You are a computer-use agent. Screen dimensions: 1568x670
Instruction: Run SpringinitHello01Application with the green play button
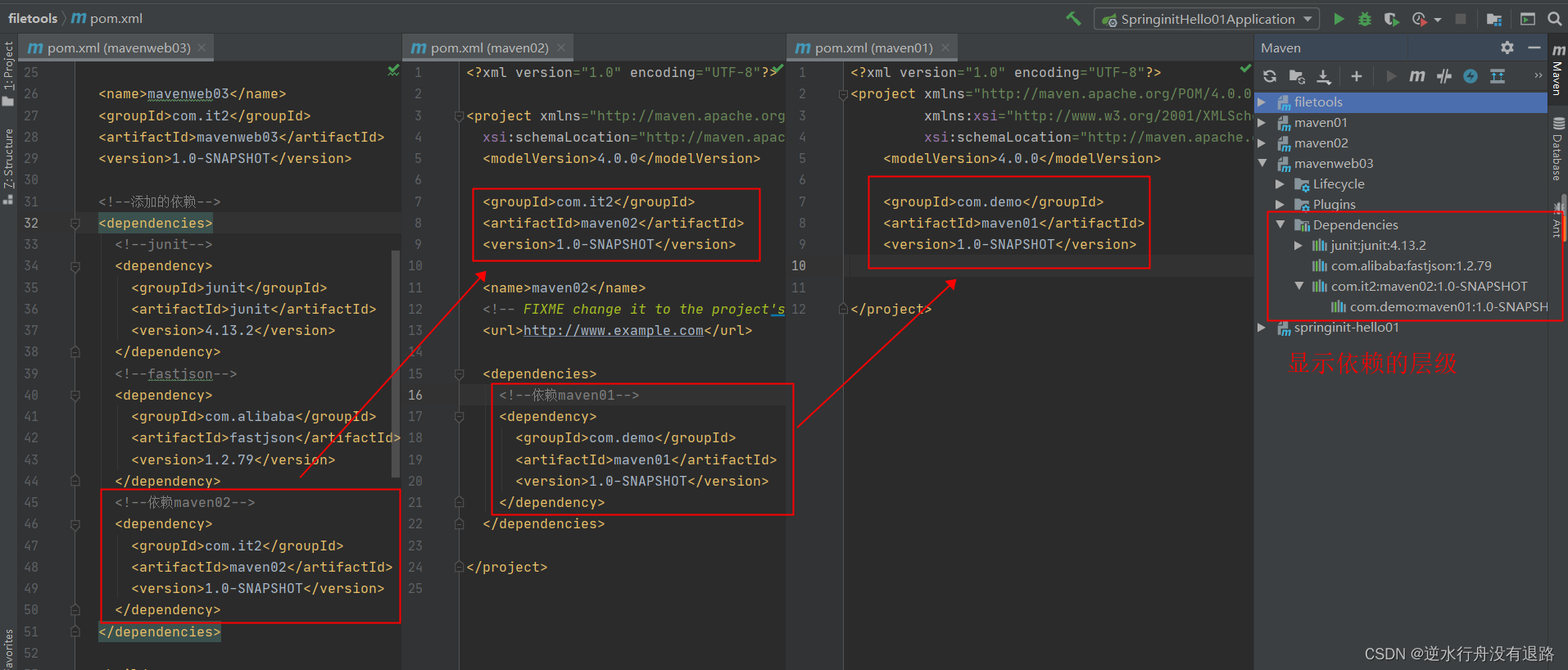(x=1339, y=19)
